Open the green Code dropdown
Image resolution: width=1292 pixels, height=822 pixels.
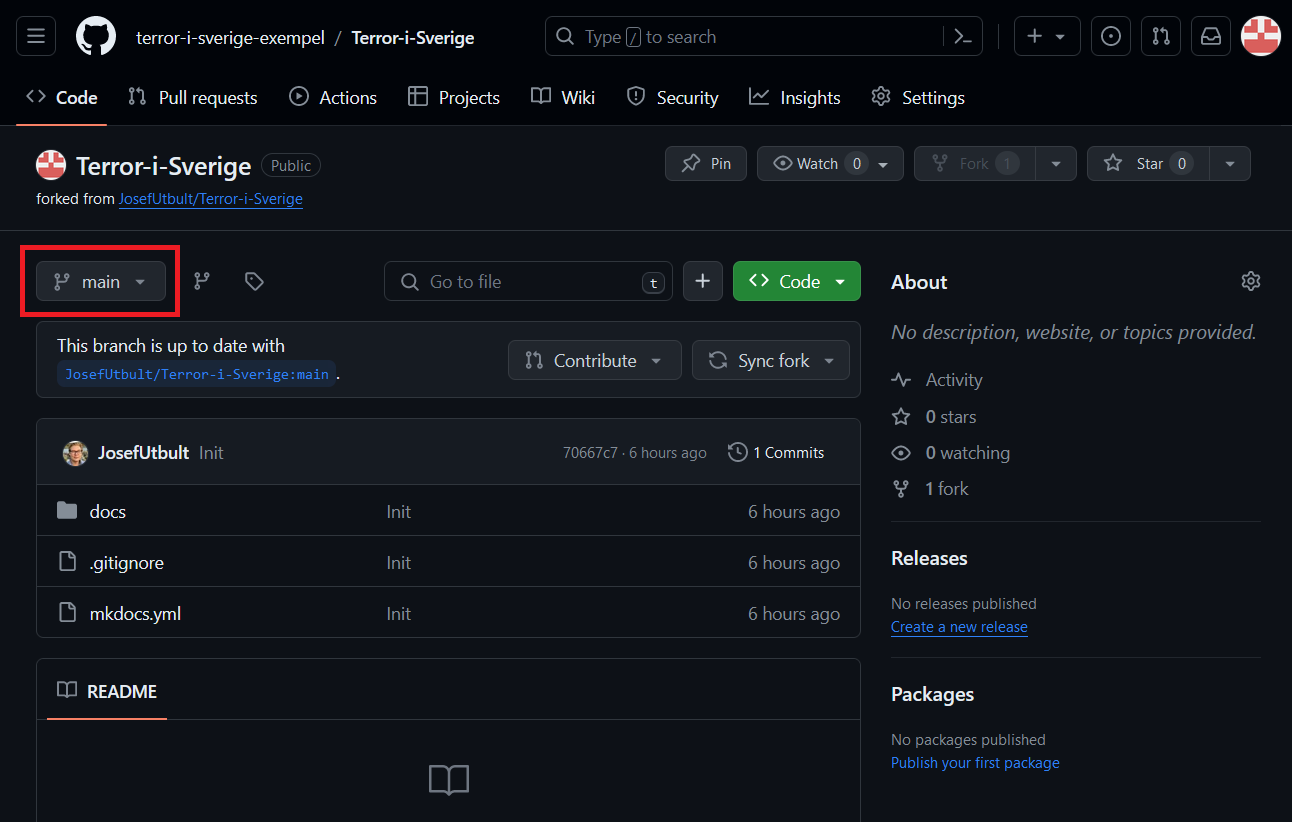point(797,282)
